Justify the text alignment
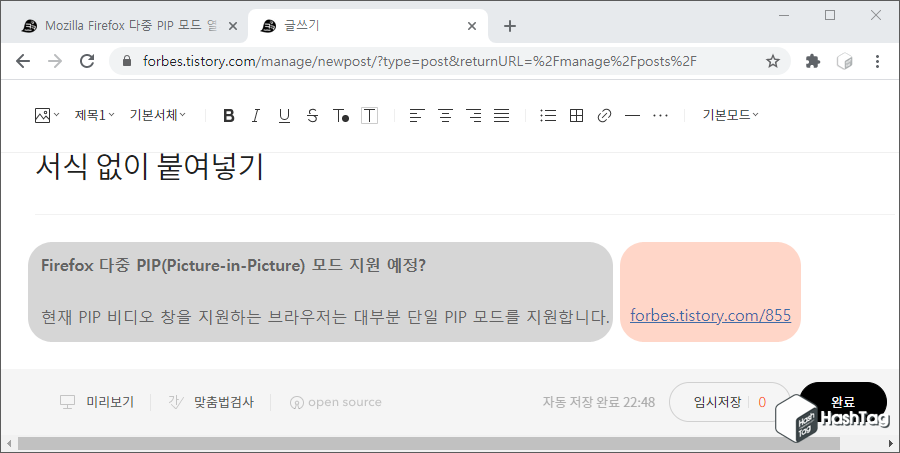 [x=502, y=116]
